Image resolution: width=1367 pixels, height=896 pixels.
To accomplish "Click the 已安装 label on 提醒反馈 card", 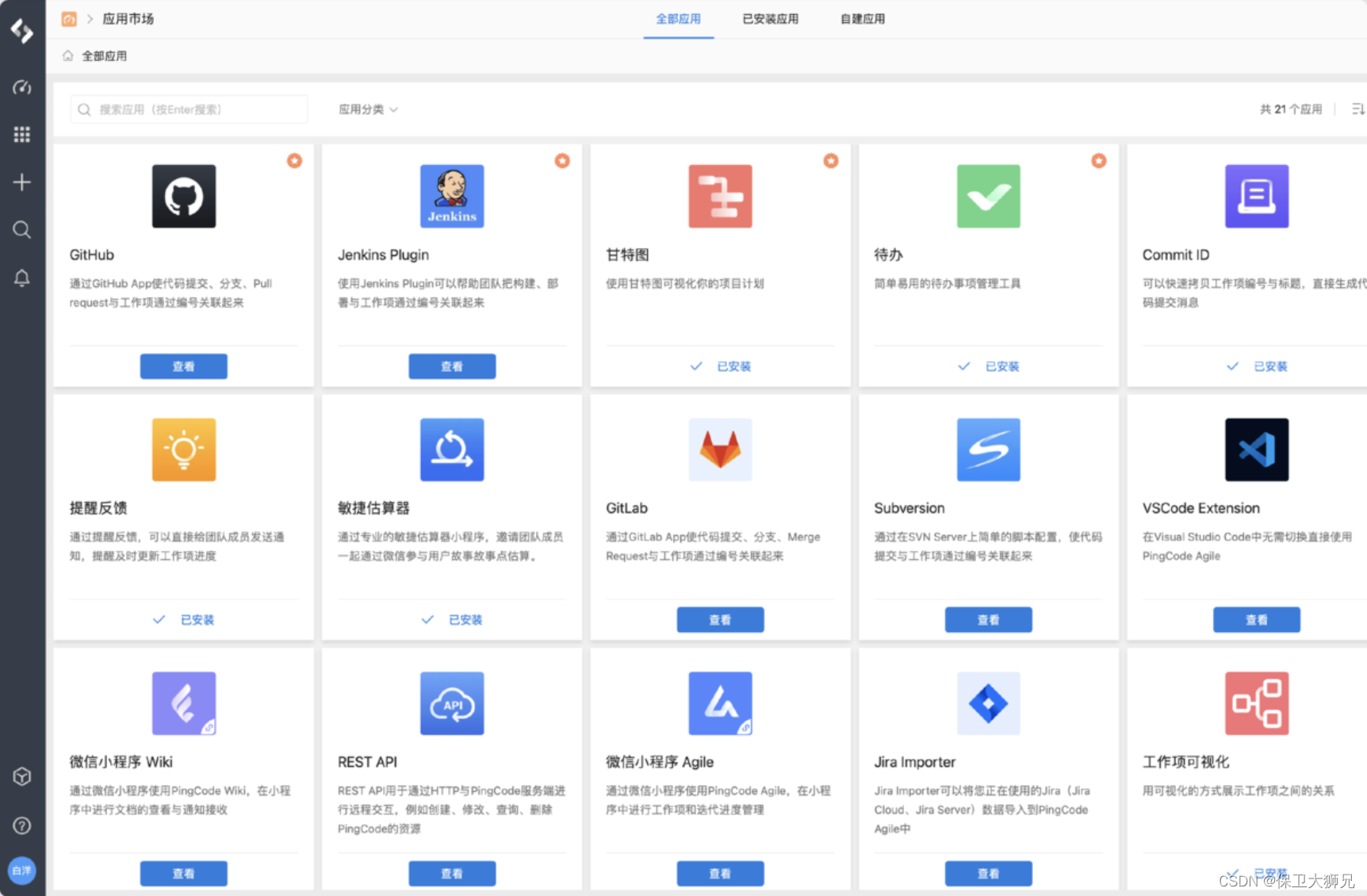I will click(197, 620).
